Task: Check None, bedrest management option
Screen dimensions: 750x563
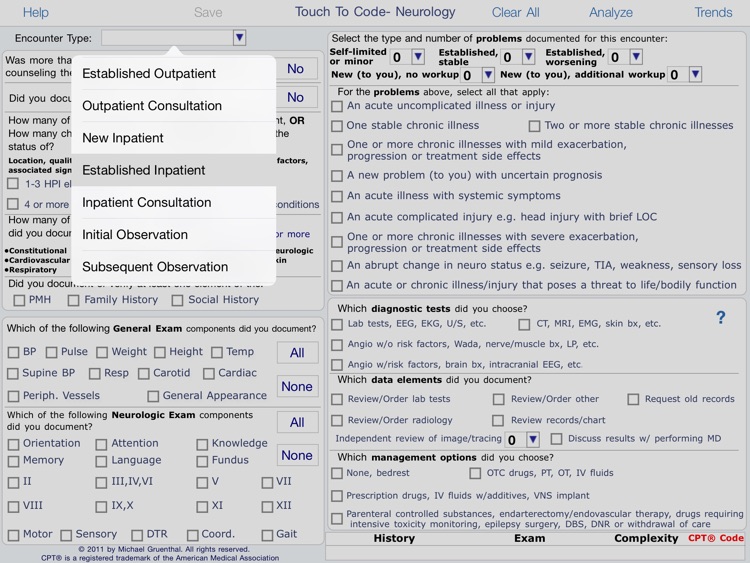Action: (337, 473)
